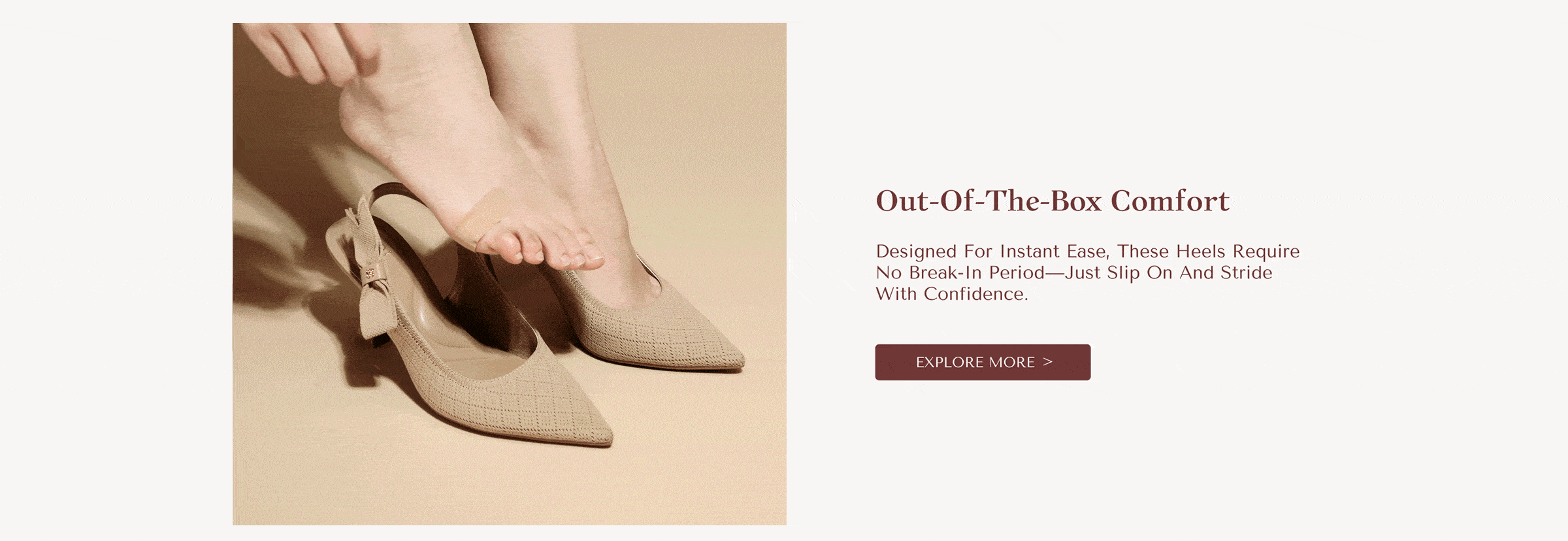Click the "No Break-In Period" text line
Screen dimensions: 1568x541
tap(1074, 273)
